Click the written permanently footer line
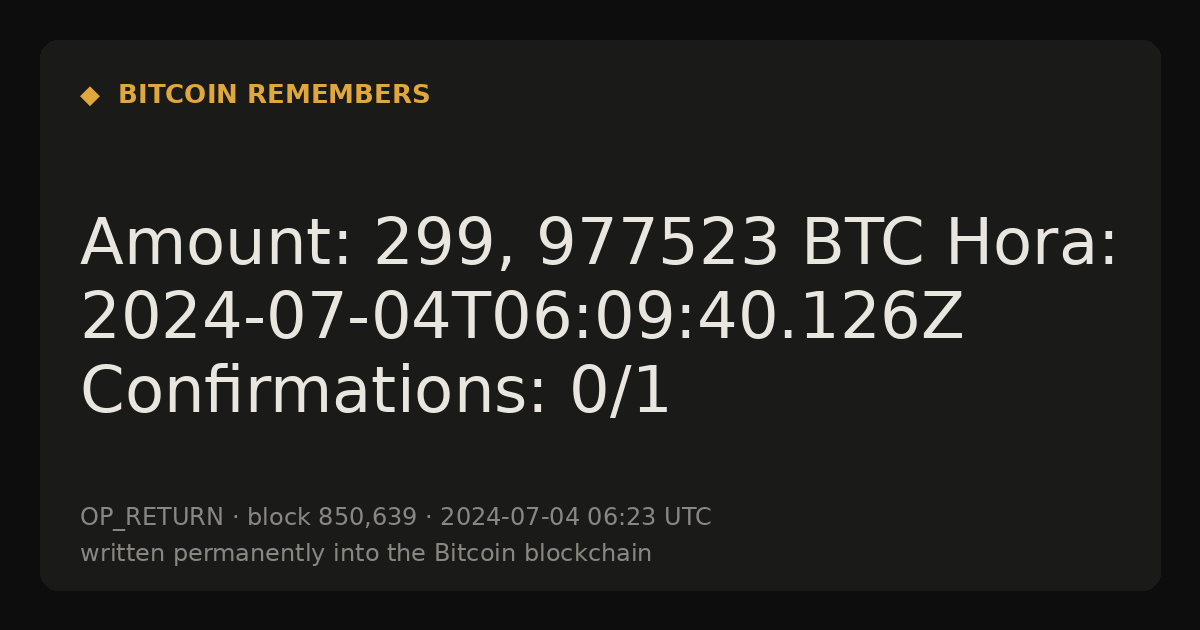This screenshot has height=630, width=1200. (x=366, y=553)
